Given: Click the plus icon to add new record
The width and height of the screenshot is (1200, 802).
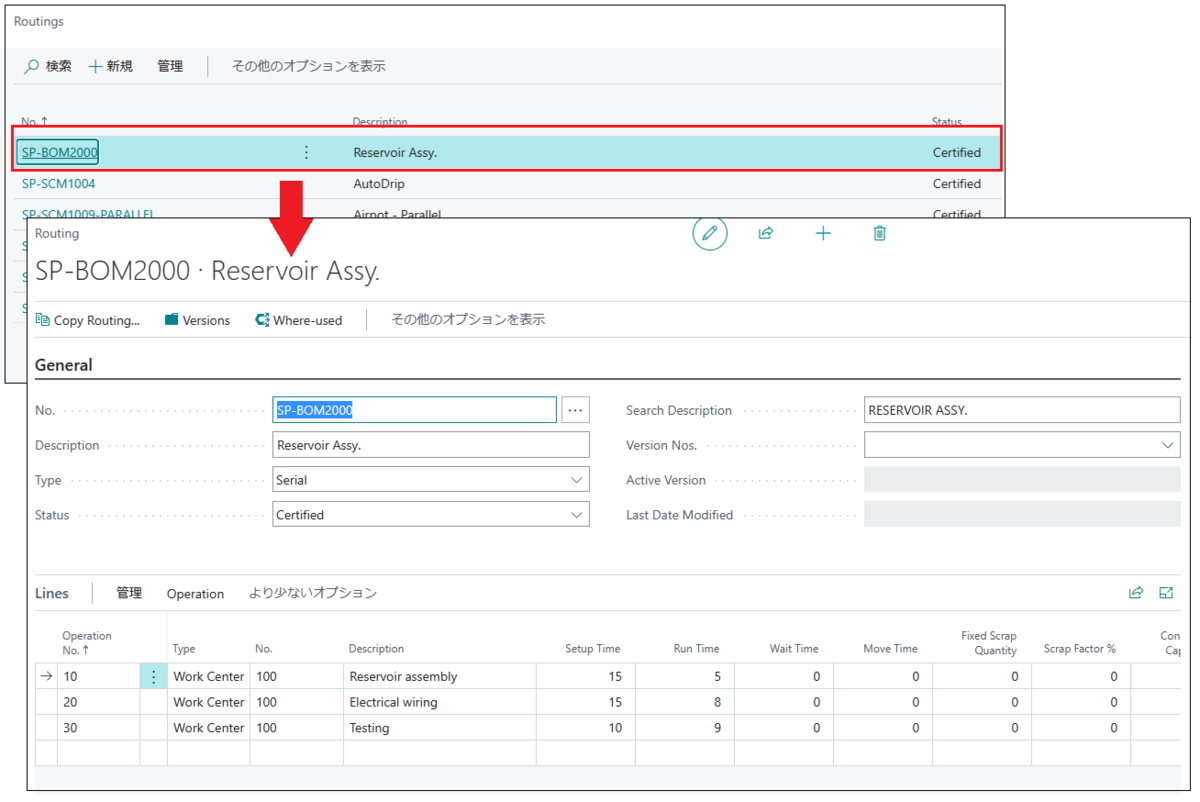Looking at the screenshot, I should [823, 233].
